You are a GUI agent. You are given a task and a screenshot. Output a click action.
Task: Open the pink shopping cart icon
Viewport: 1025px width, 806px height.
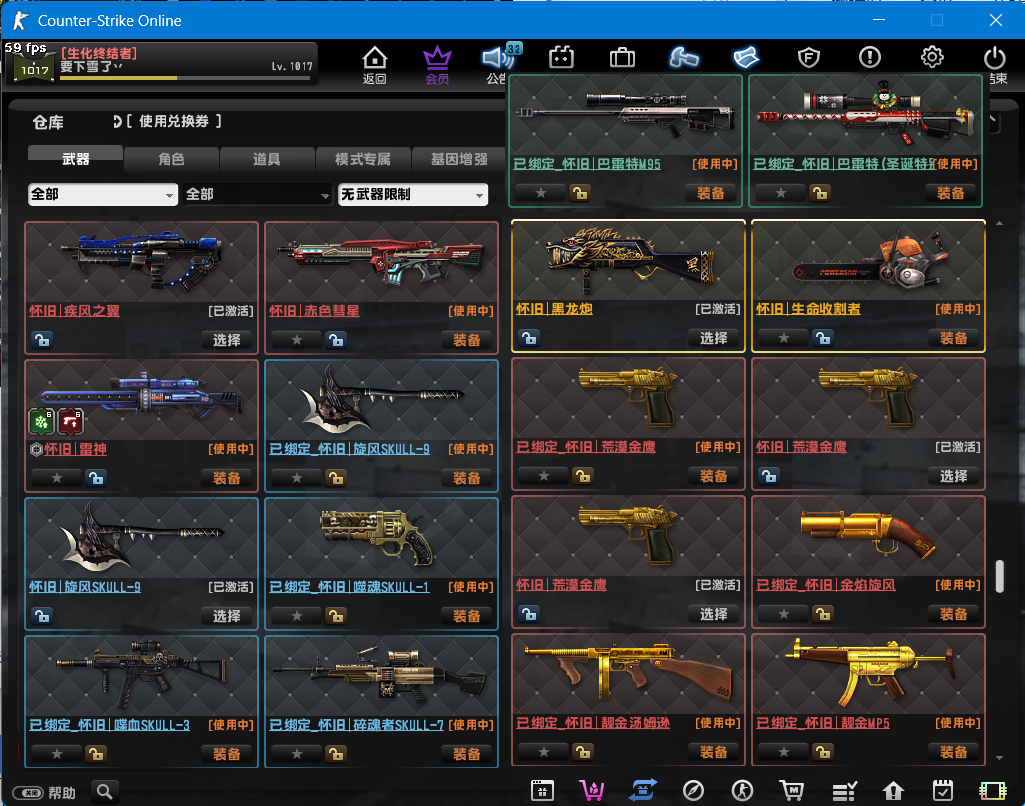592,791
